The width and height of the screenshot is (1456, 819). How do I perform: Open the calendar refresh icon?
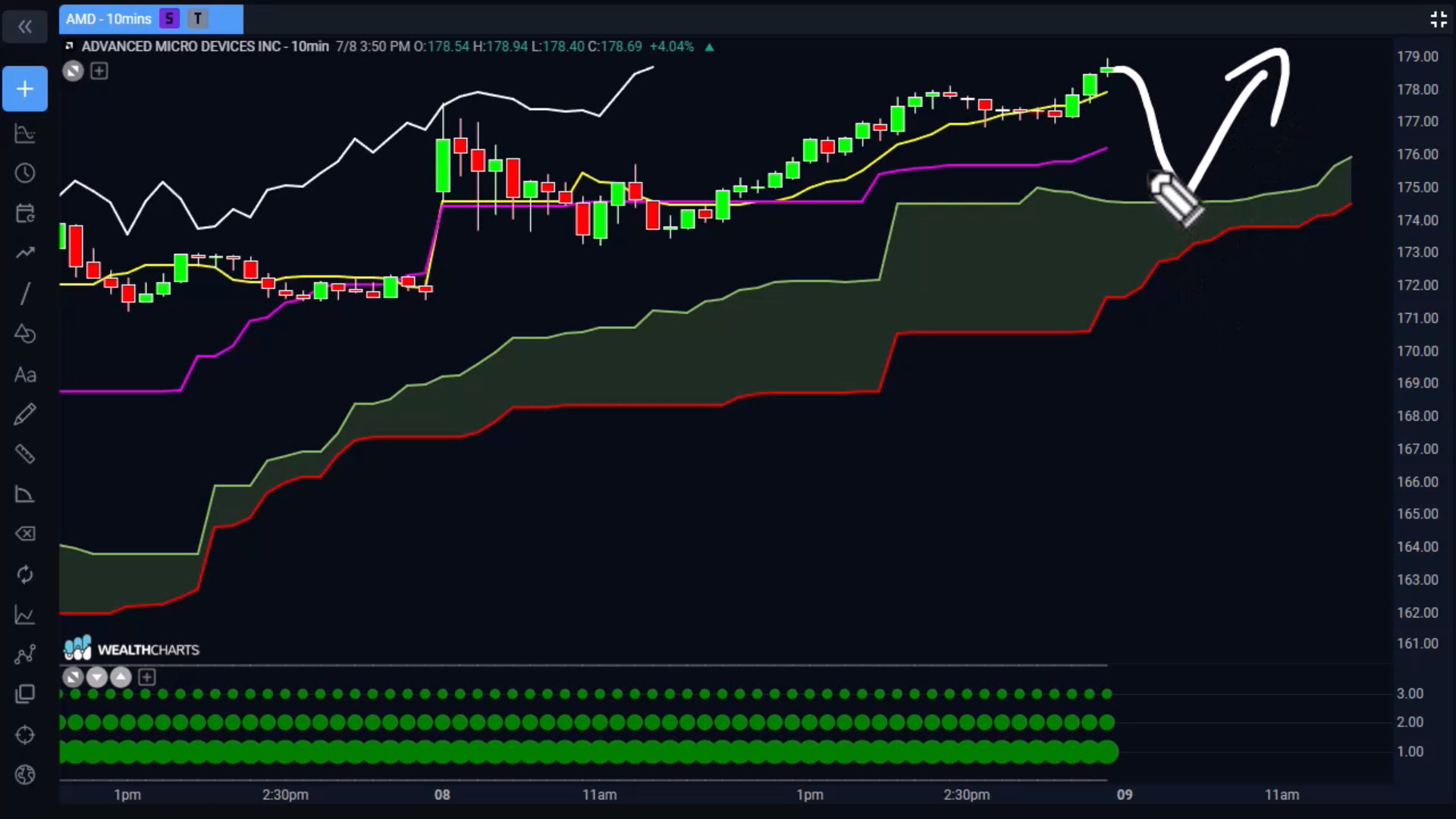tap(25, 214)
